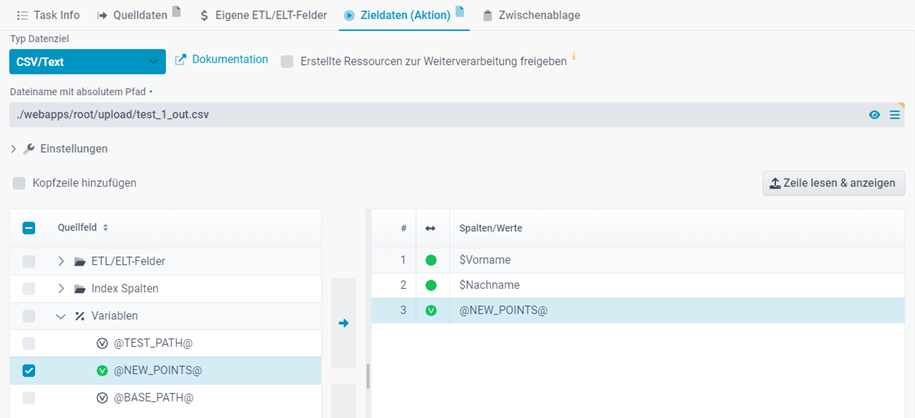Click green status dot of $Nachname row
This screenshot has height=418, width=915.
(x=431, y=285)
